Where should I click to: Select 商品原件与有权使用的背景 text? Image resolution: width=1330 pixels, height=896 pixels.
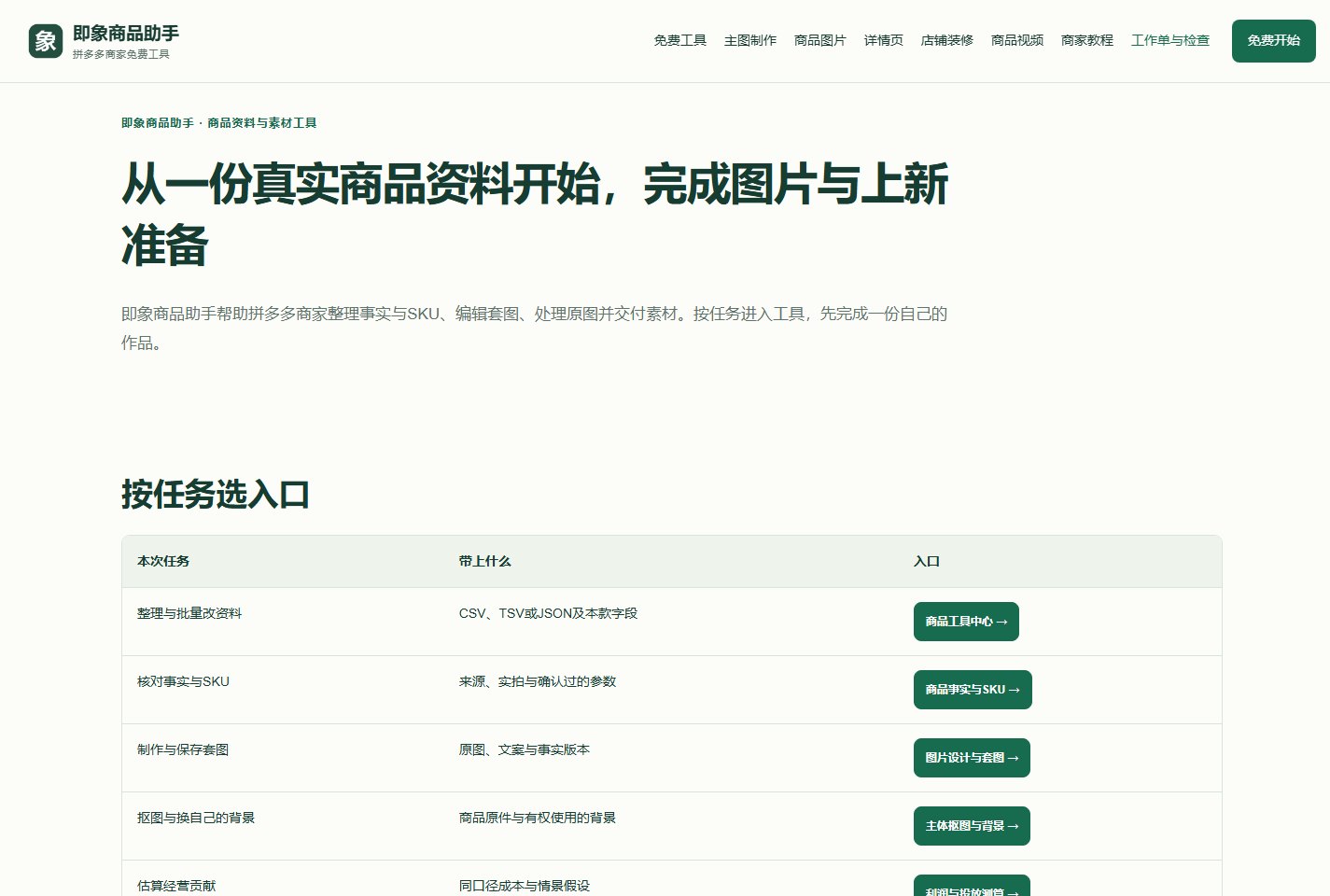point(538,818)
